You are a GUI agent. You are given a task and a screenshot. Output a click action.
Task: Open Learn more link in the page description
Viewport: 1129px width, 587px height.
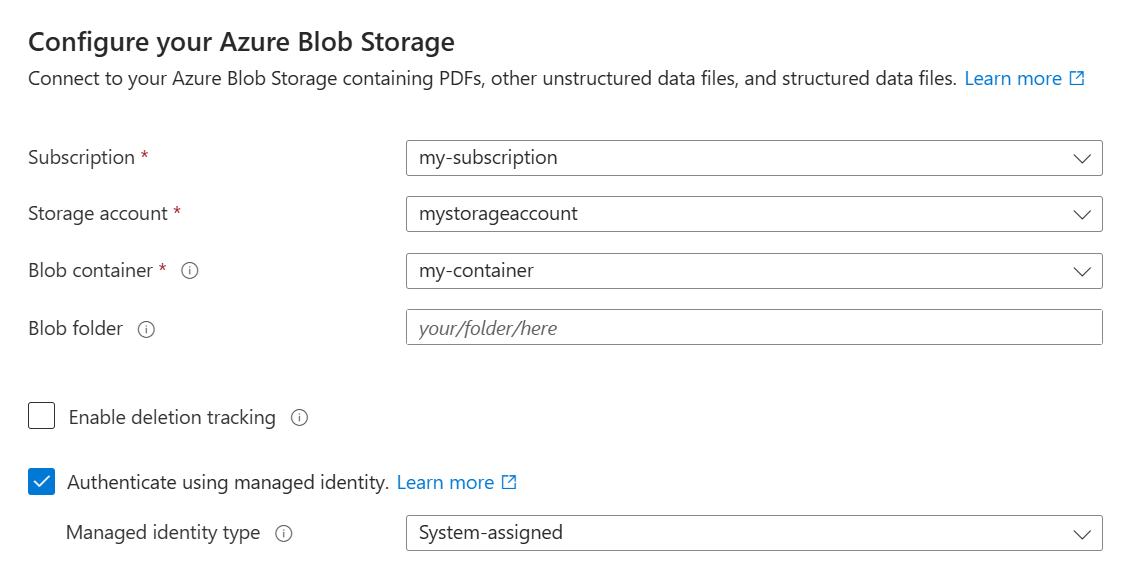click(x=1012, y=78)
